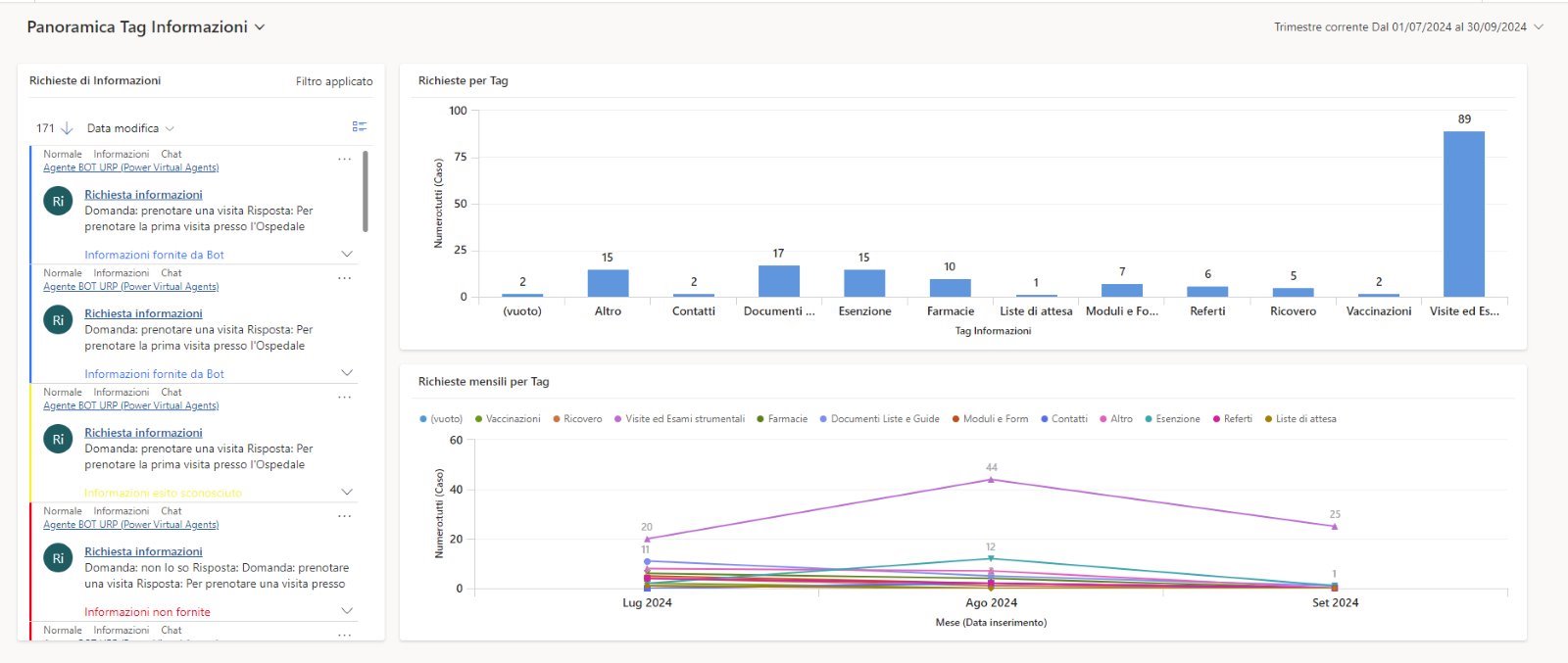Click the request list vertical scrollbar
The image size is (1568, 663).
point(366,191)
